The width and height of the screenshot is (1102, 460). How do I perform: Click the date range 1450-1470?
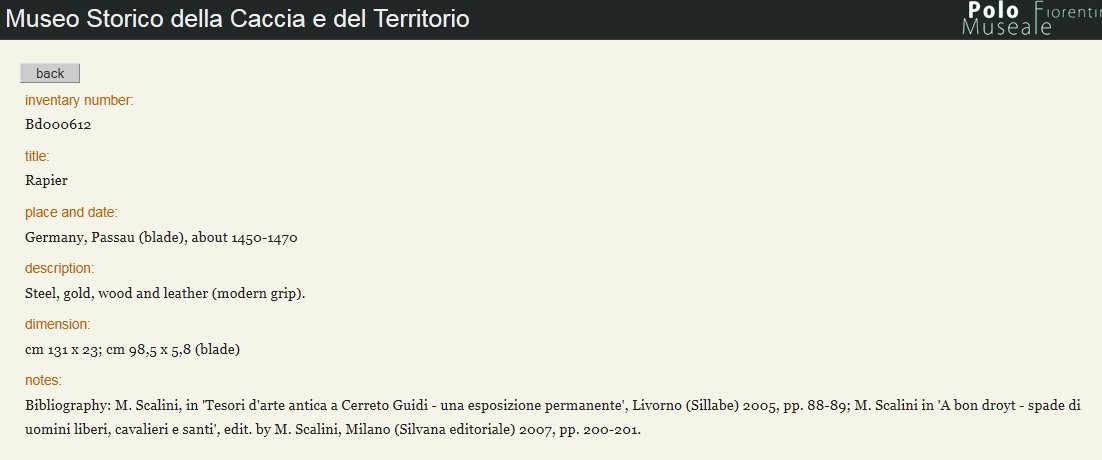coord(265,238)
